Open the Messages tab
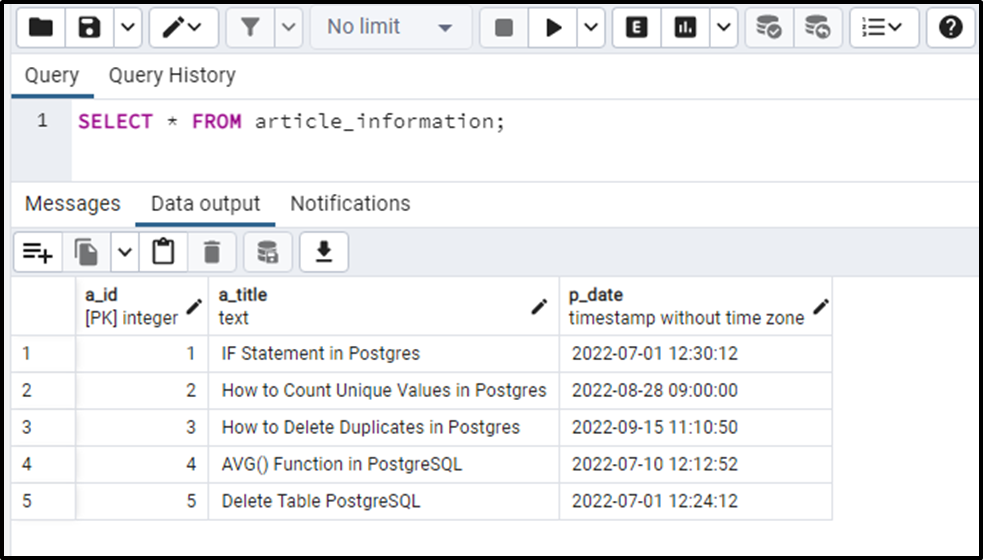This screenshot has height=560, width=983. (x=72, y=204)
